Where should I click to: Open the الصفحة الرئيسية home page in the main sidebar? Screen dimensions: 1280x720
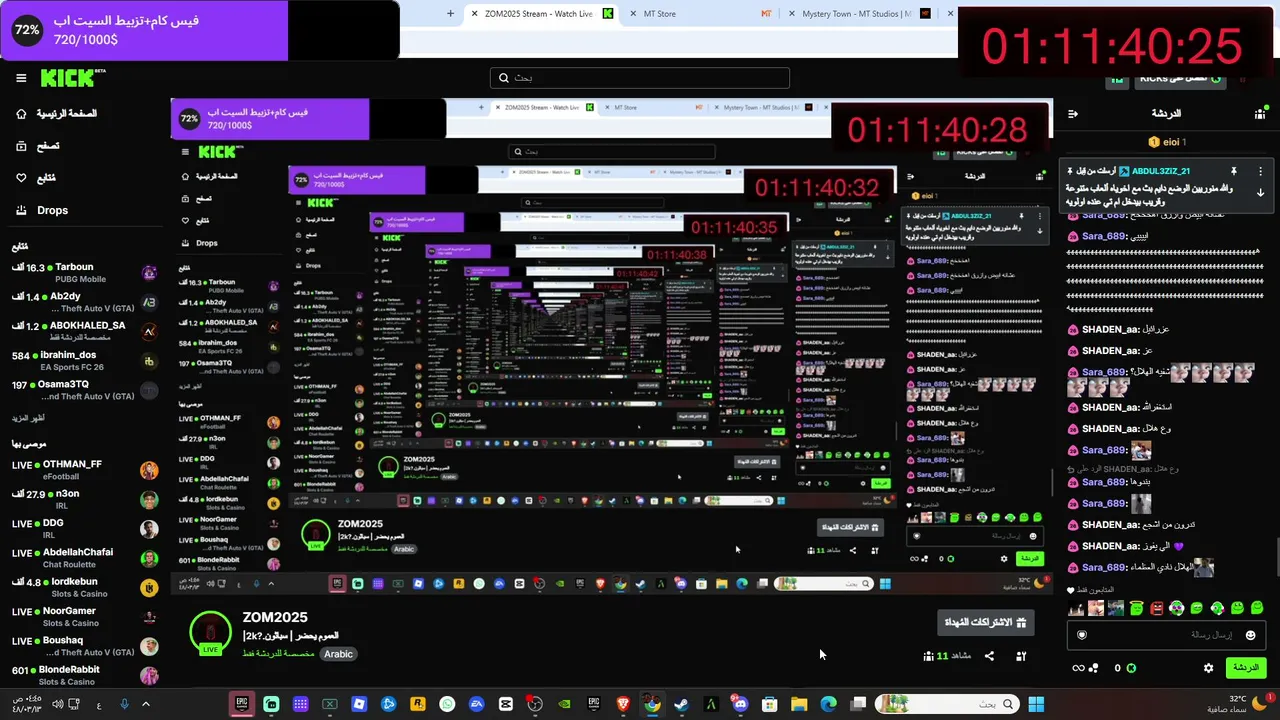pyautogui.click(x=57, y=114)
